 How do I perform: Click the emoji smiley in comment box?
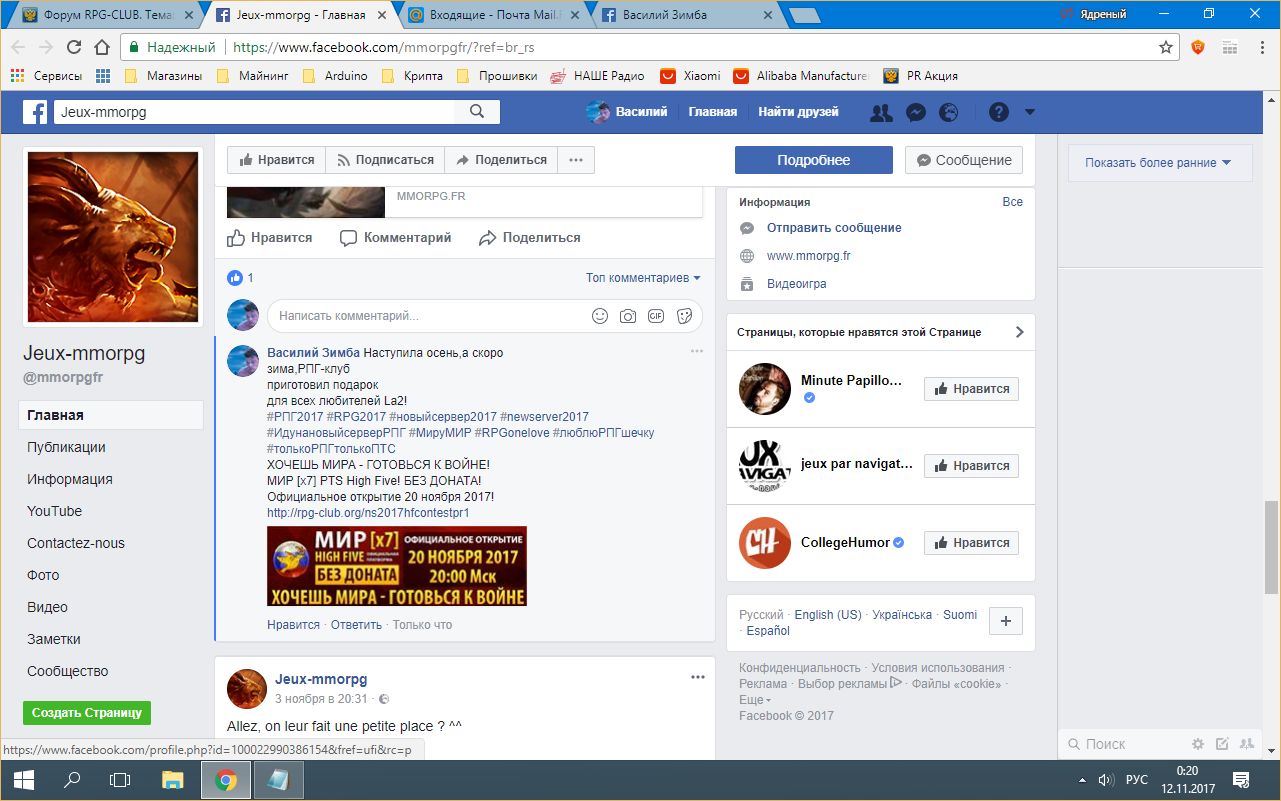(x=600, y=316)
